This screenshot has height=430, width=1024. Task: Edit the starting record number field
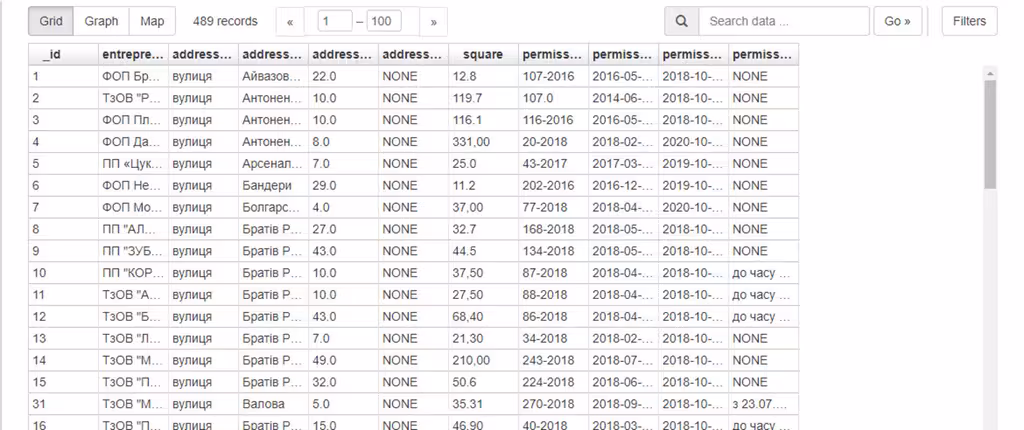pyautogui.click(x=335, y=21)
